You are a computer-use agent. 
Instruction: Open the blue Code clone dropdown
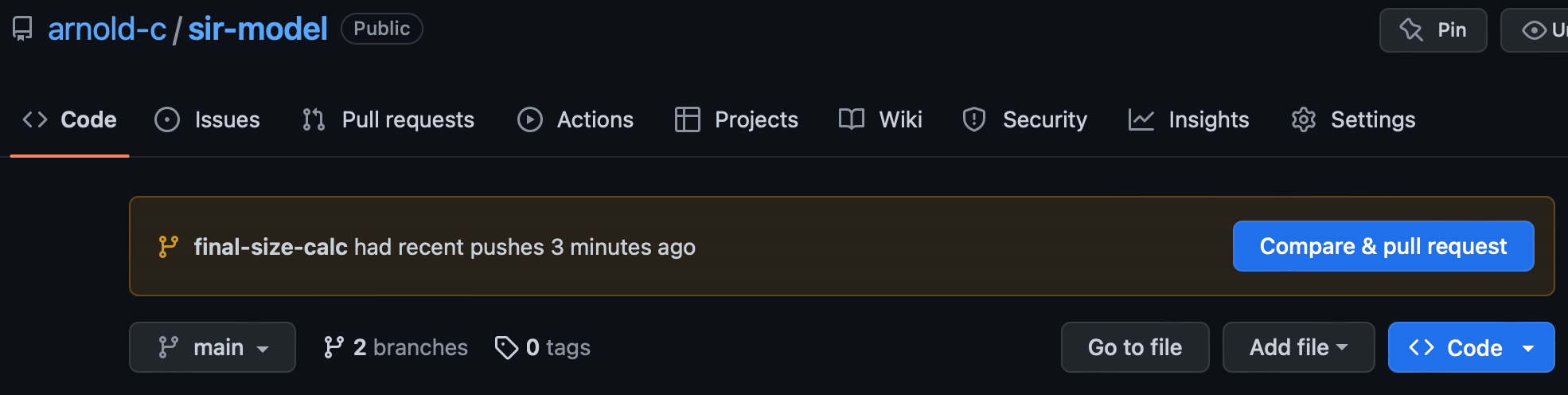click(1471, 347)
